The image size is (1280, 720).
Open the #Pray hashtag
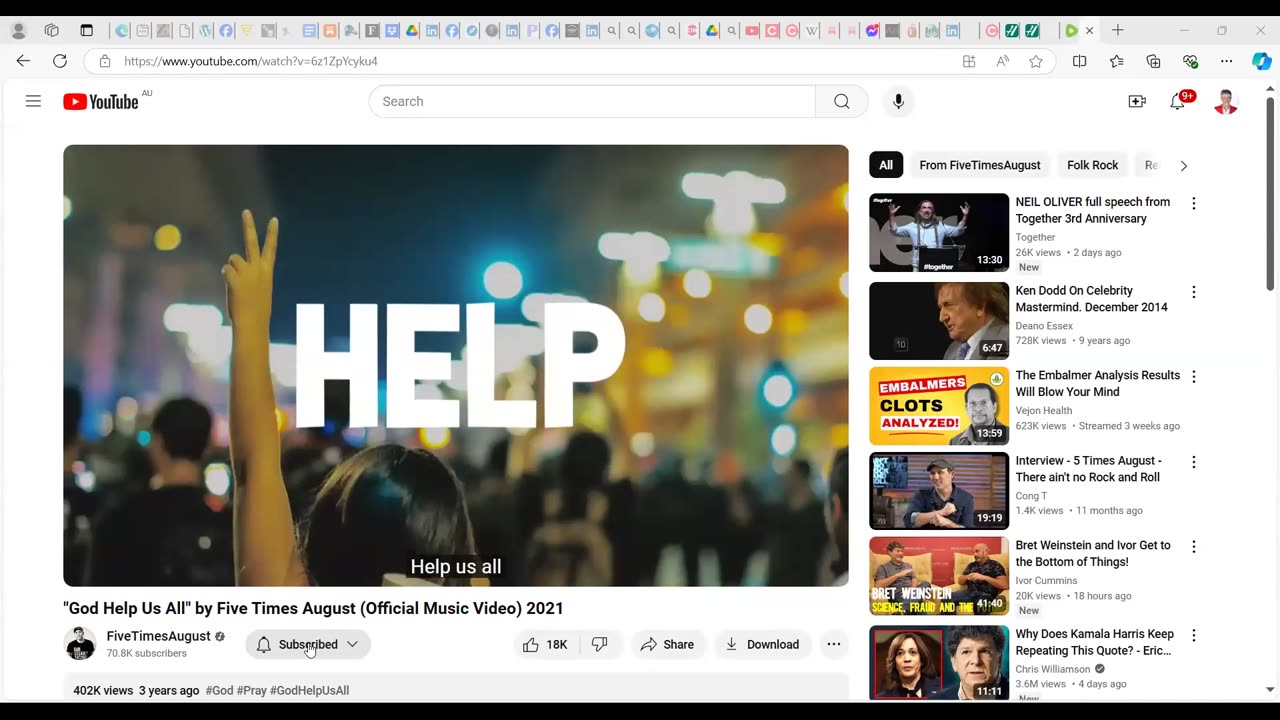tap(251, 690)
